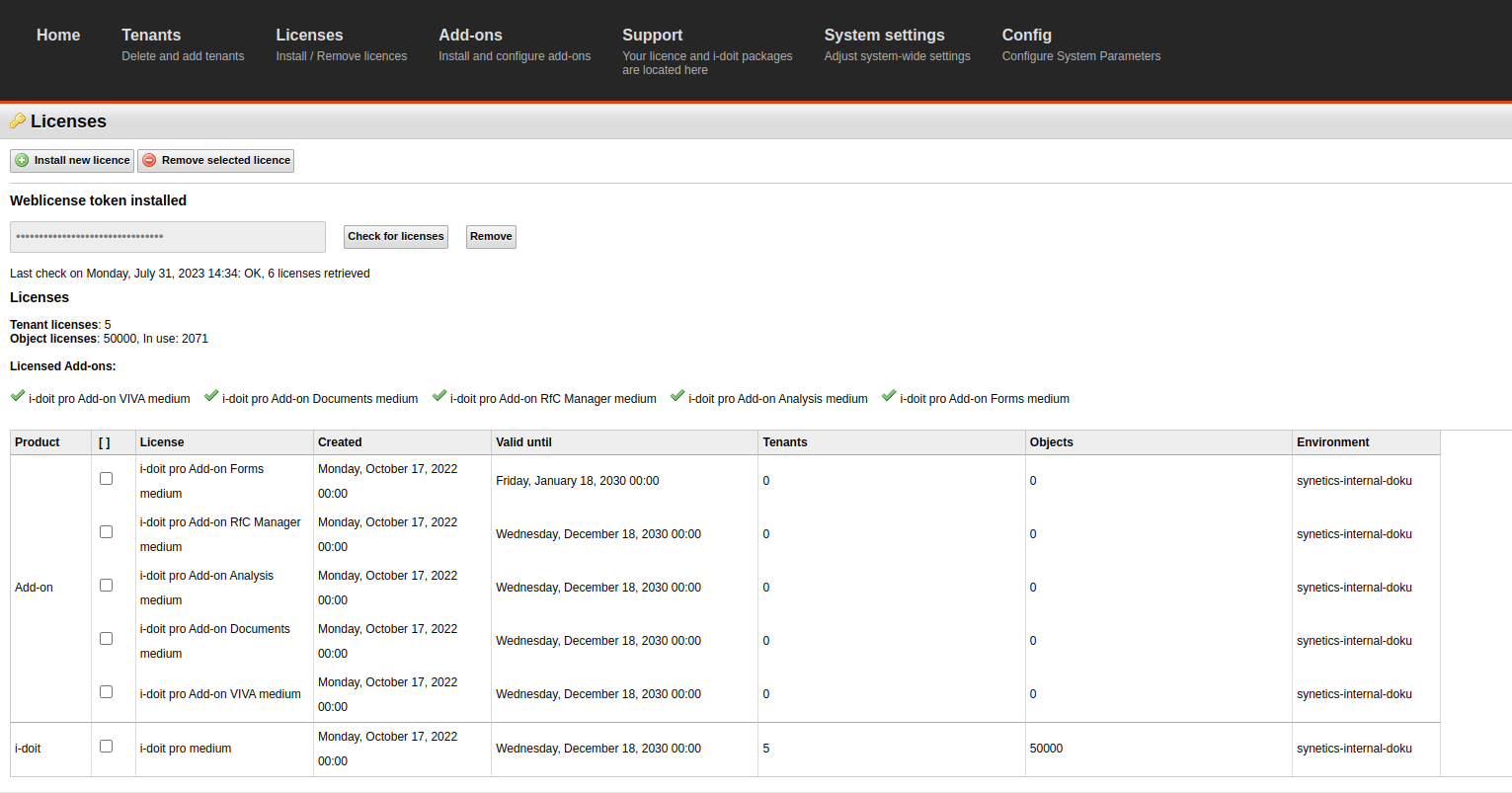Click the weblicense token input field
This screenshot has height=793, width=1512.
(168, 237)
